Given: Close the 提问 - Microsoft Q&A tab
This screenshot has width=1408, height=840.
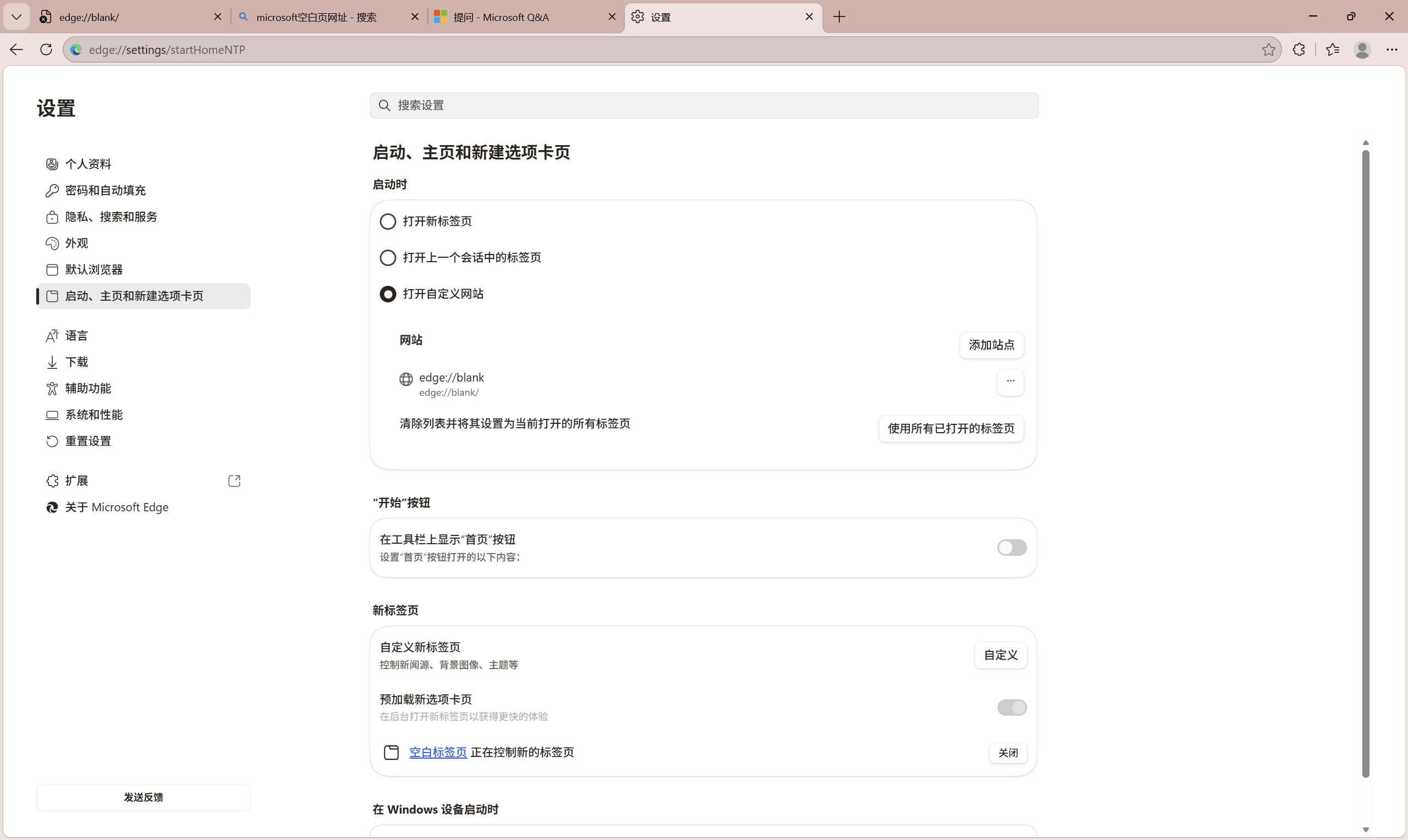Looking at the screenshot, I should coord(612,17).
